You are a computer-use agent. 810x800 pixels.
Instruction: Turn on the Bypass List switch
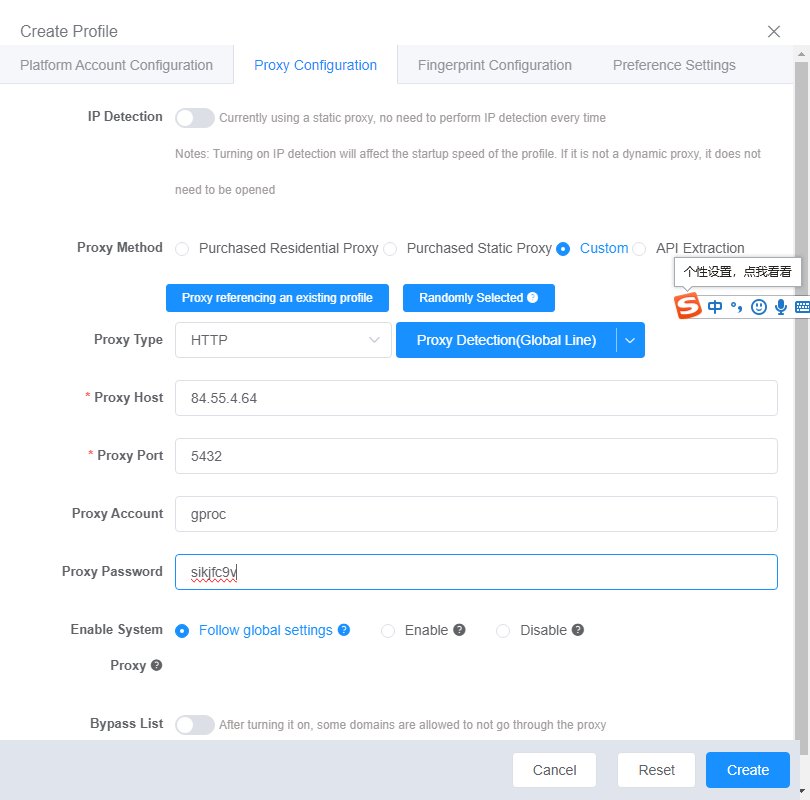pos(195,725)
